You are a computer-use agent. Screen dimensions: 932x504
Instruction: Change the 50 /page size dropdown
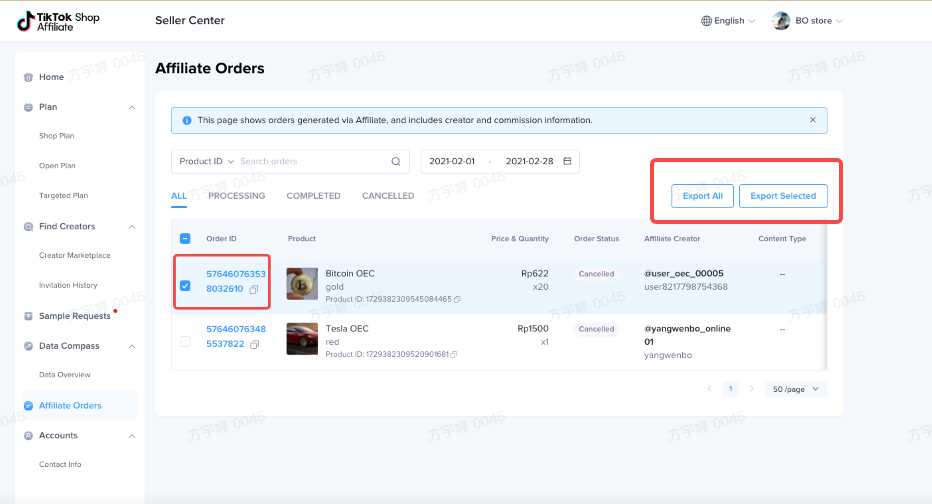tap(796, 389)
